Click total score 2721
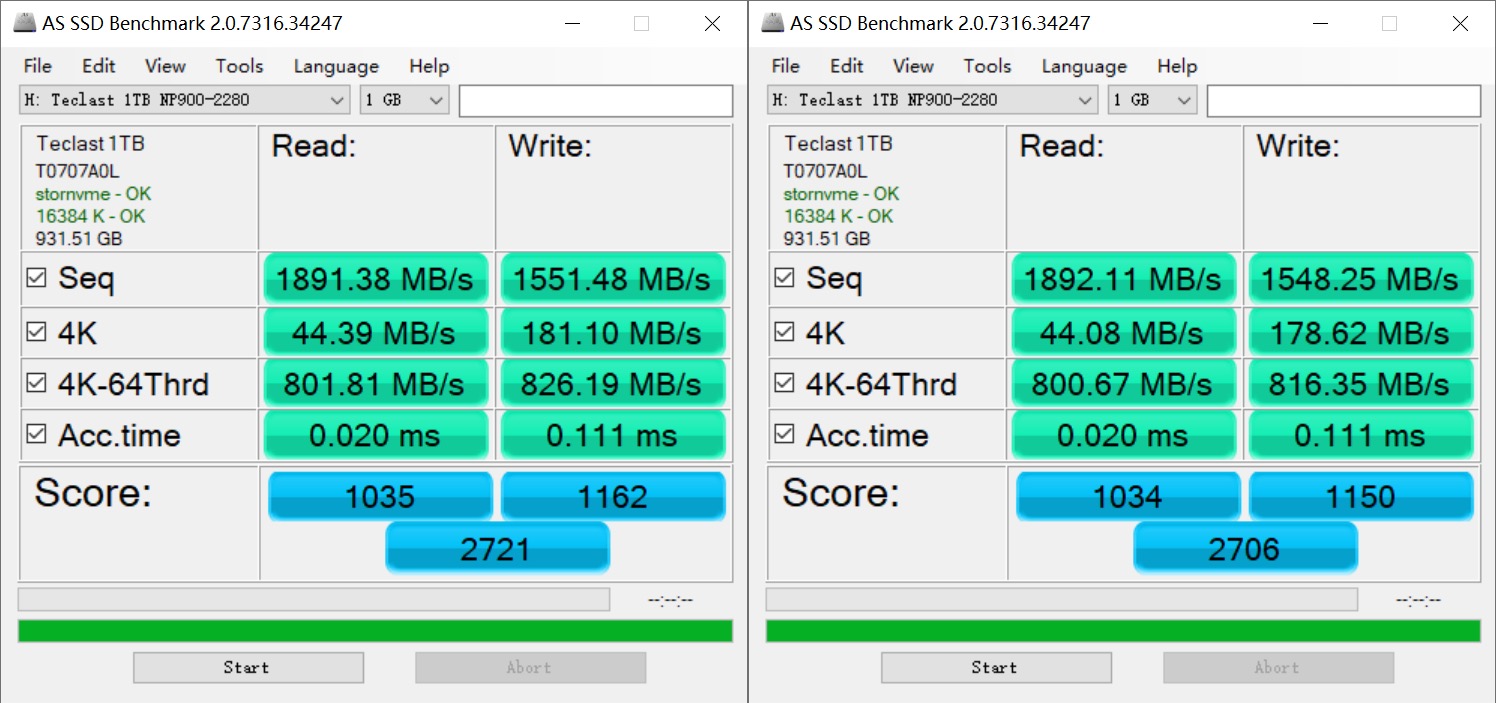The width and height of the screenshot is (1496, 703). click(x=497, y=548)
